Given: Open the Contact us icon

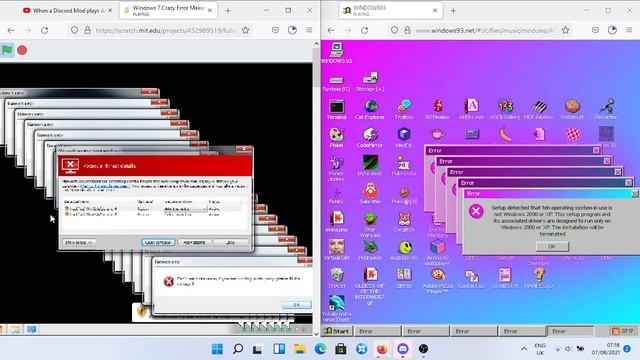Looking at the screenshot, I should [x=471, y=278].
